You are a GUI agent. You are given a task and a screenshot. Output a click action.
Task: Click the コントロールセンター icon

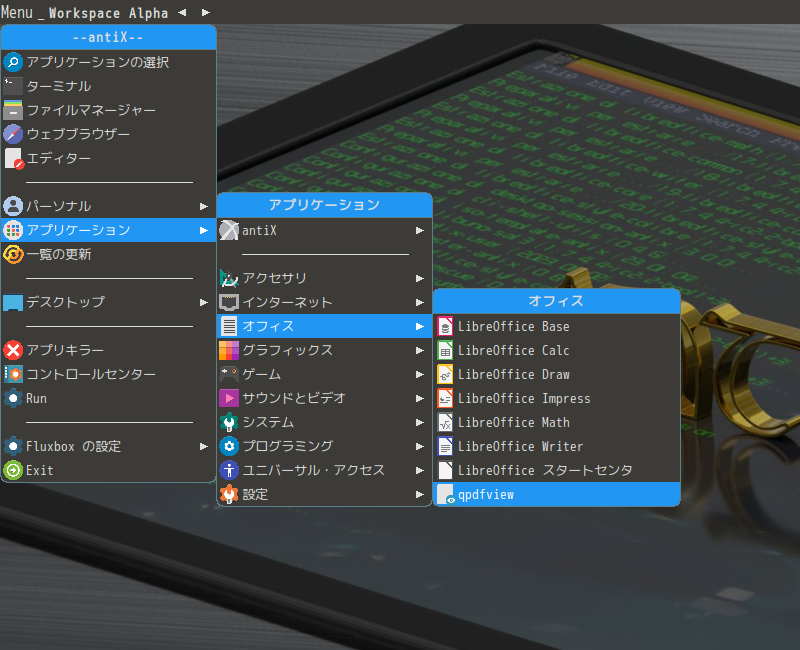click(x=13, y=374)
